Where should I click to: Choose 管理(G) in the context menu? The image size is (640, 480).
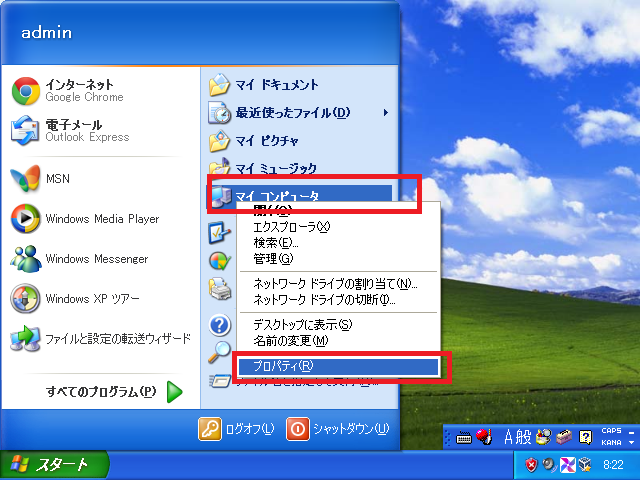(338, 259)
